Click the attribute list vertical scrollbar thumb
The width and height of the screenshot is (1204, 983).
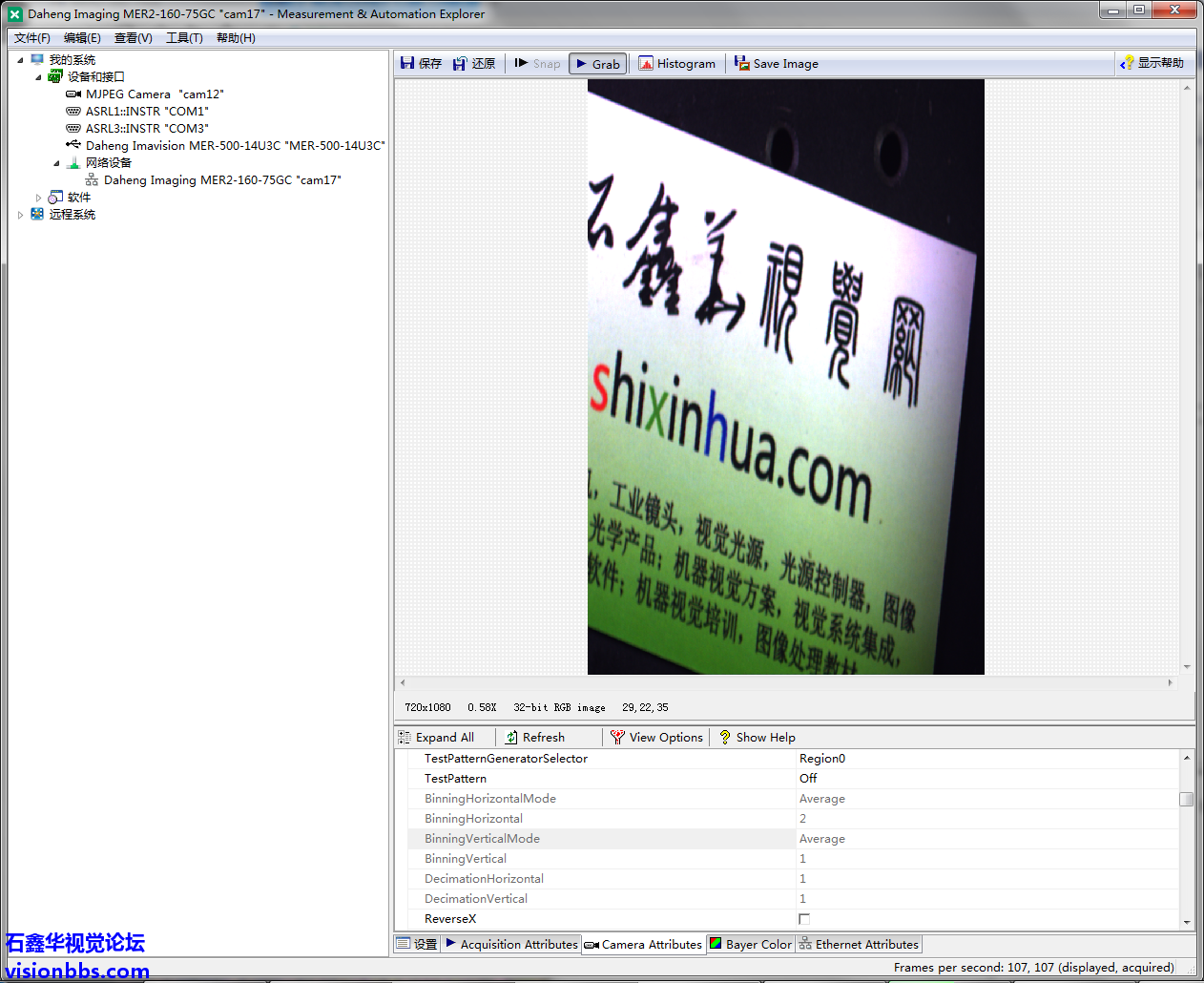tap(1187, 799)
